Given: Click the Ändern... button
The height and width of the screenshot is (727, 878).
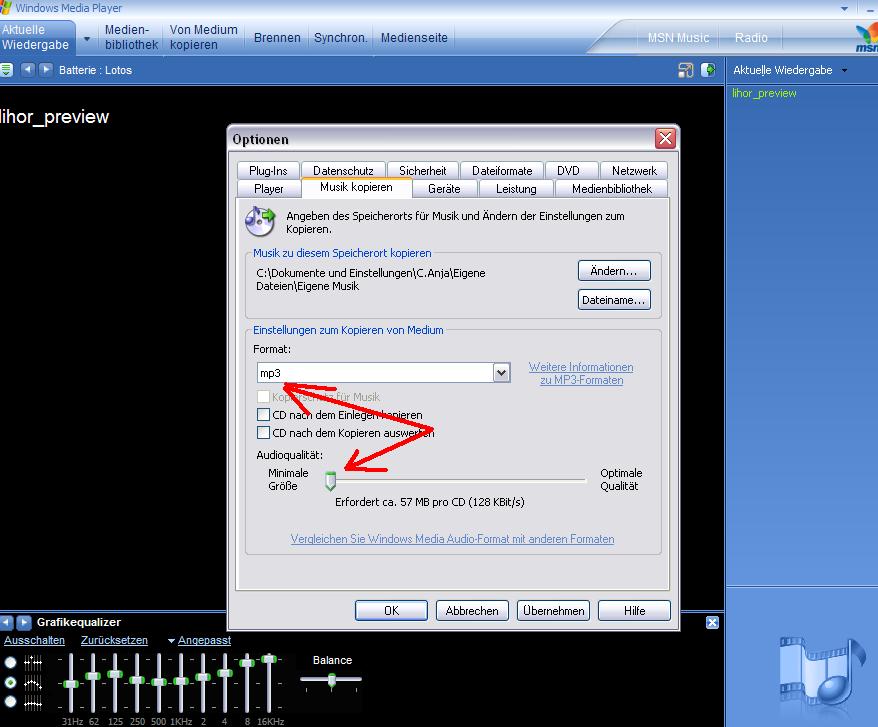Looking at the screenshot, I should 614,271.
